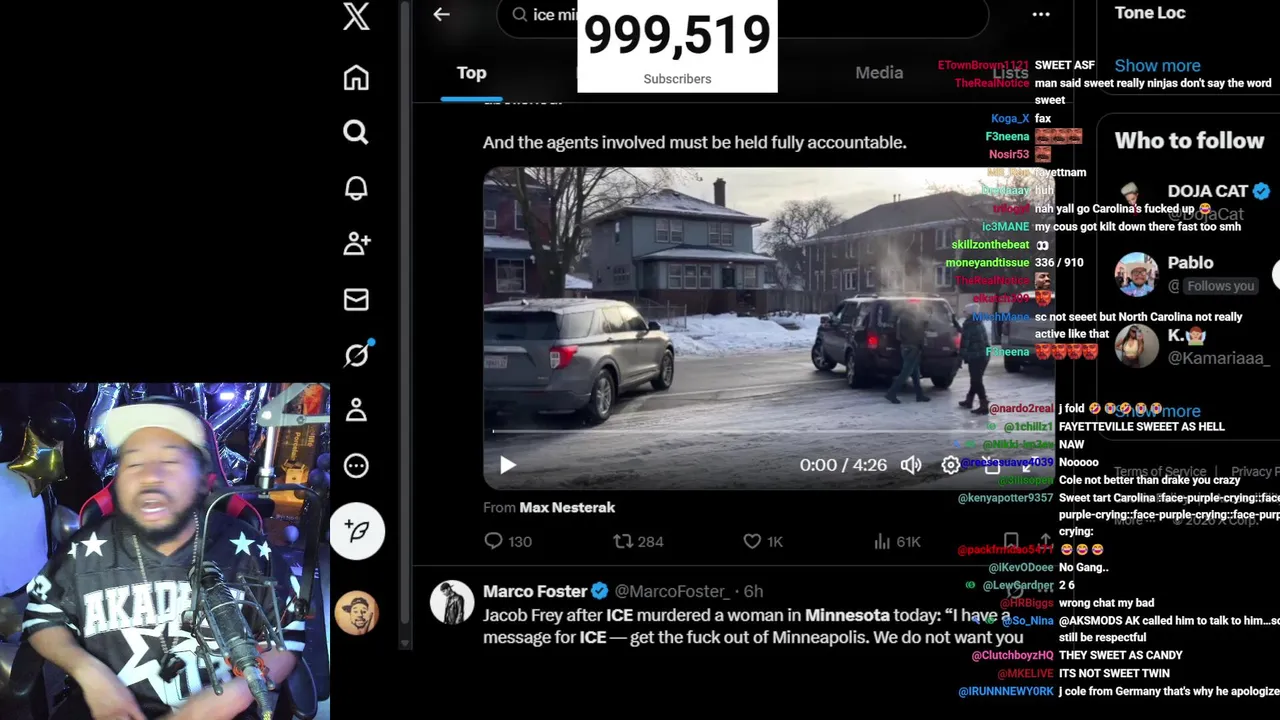Seek on the video progress bar
1280x720 pixels.
click(x=768, y=432)
